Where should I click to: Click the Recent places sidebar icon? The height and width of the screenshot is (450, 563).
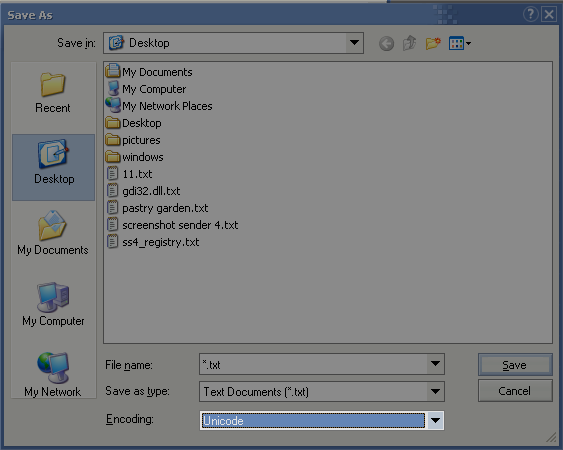tap(53, 93)
